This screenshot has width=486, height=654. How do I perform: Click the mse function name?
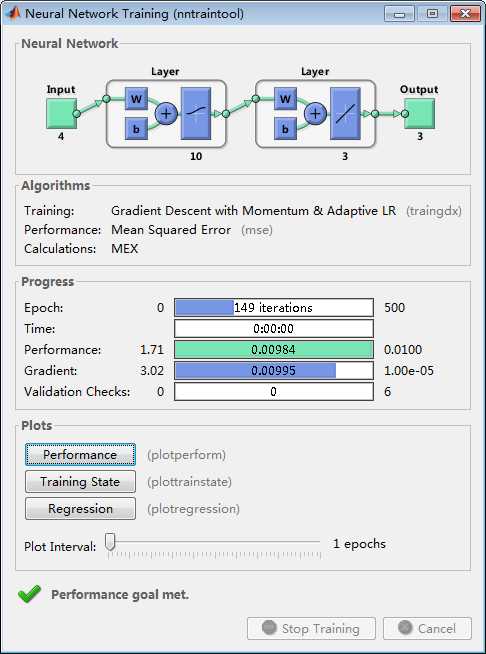click(x=257, y=230)
